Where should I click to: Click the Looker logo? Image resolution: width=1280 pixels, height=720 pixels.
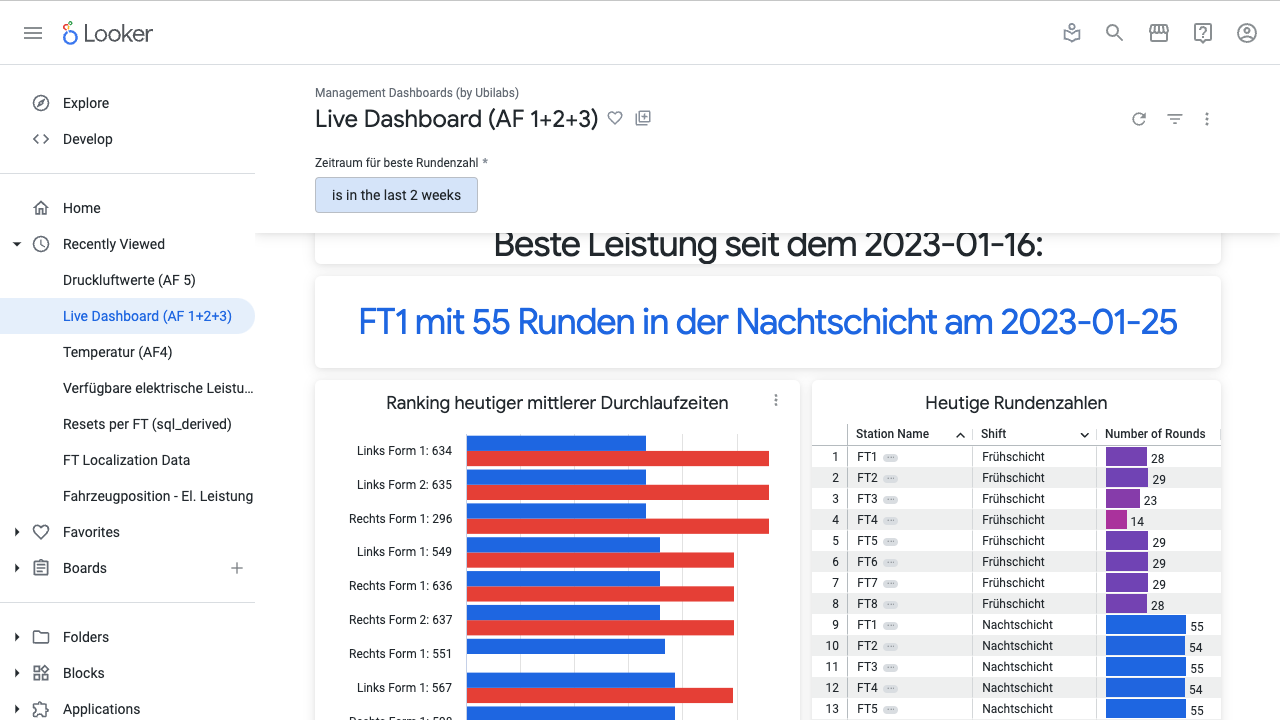pos(107,33)
